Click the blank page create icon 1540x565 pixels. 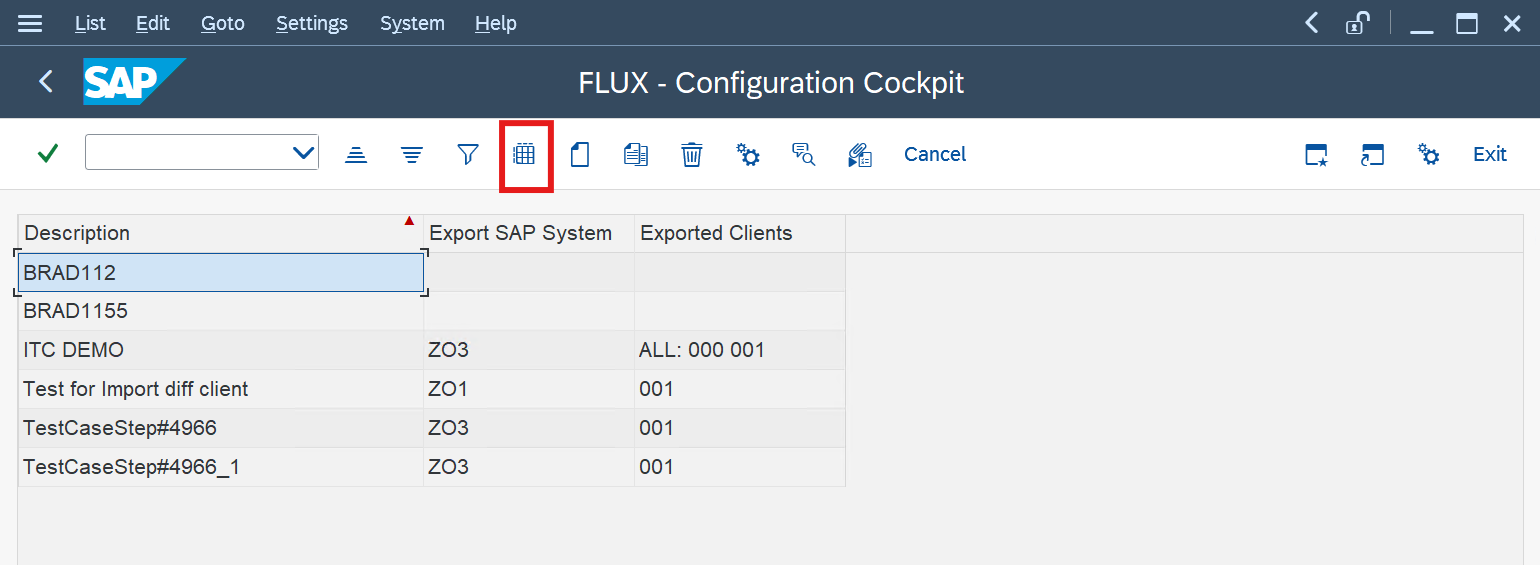tap(580, 154)
